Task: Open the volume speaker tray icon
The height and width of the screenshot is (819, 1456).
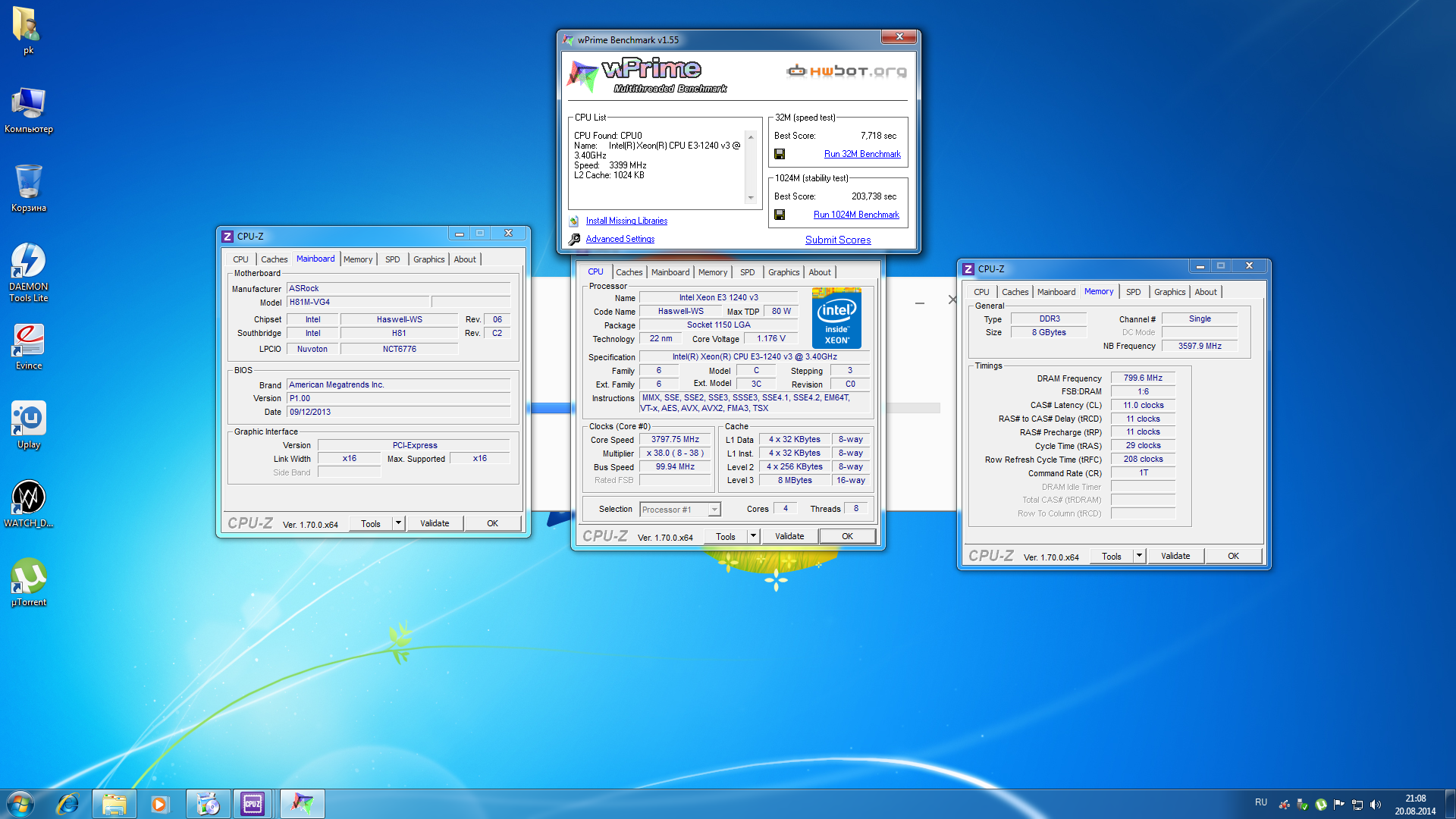Action: (x=1376, y=805)
